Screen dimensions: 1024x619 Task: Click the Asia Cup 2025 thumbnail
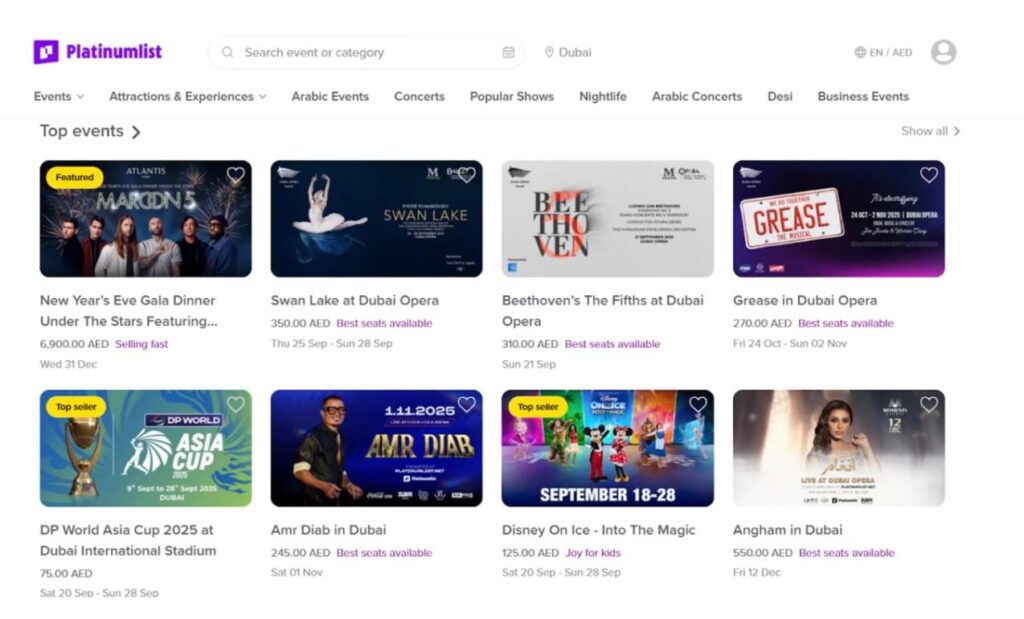pyautogui.click(x=146, y=449)
